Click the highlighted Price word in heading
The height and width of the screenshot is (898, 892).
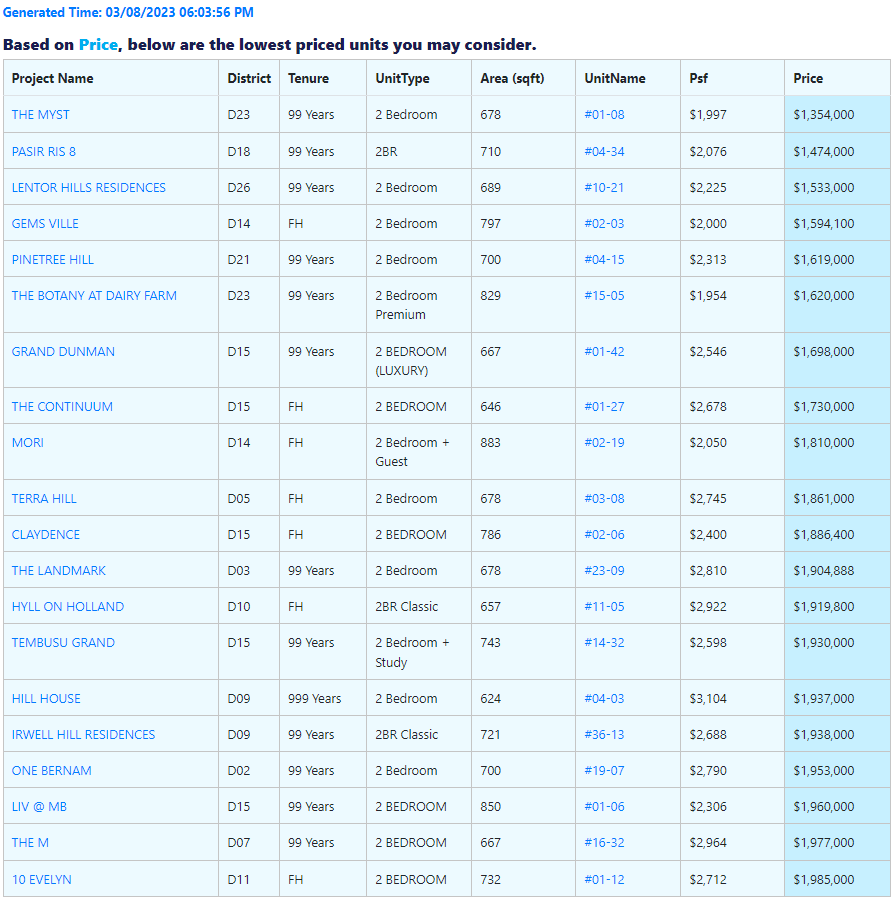(x=98, y=45)
